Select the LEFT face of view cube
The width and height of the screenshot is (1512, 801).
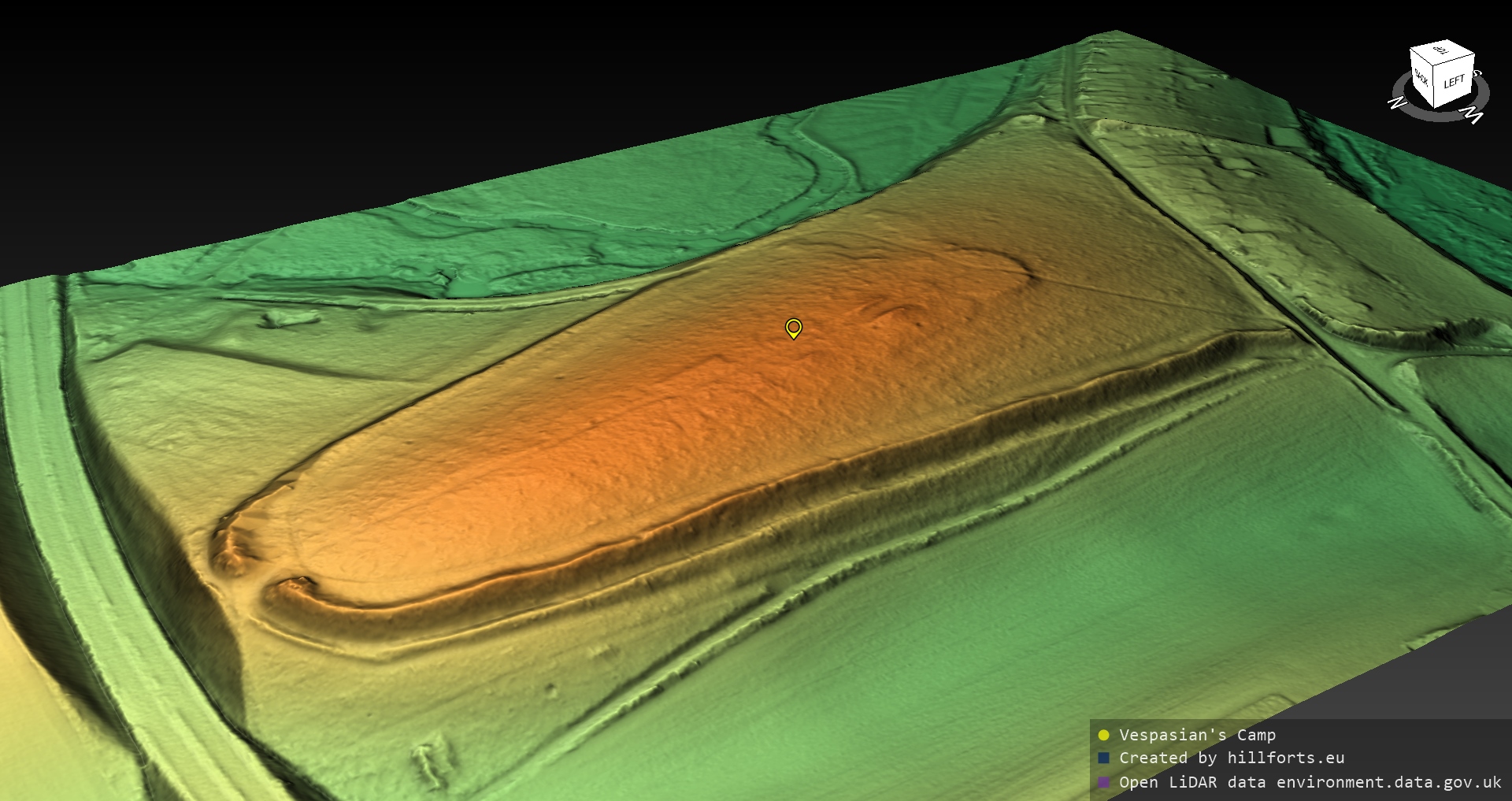coord(1454,83)
